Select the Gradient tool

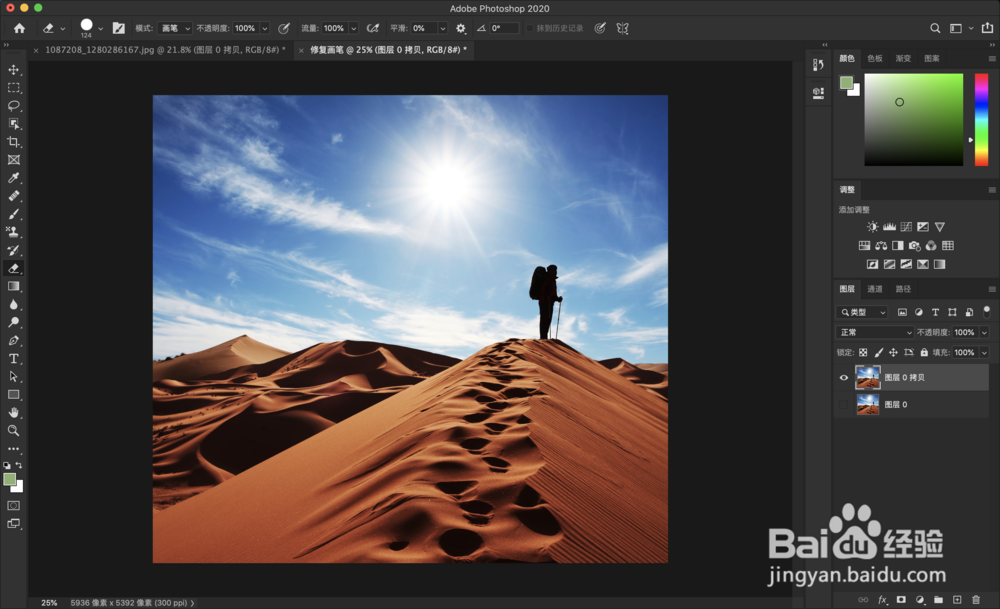click(13, 286)
